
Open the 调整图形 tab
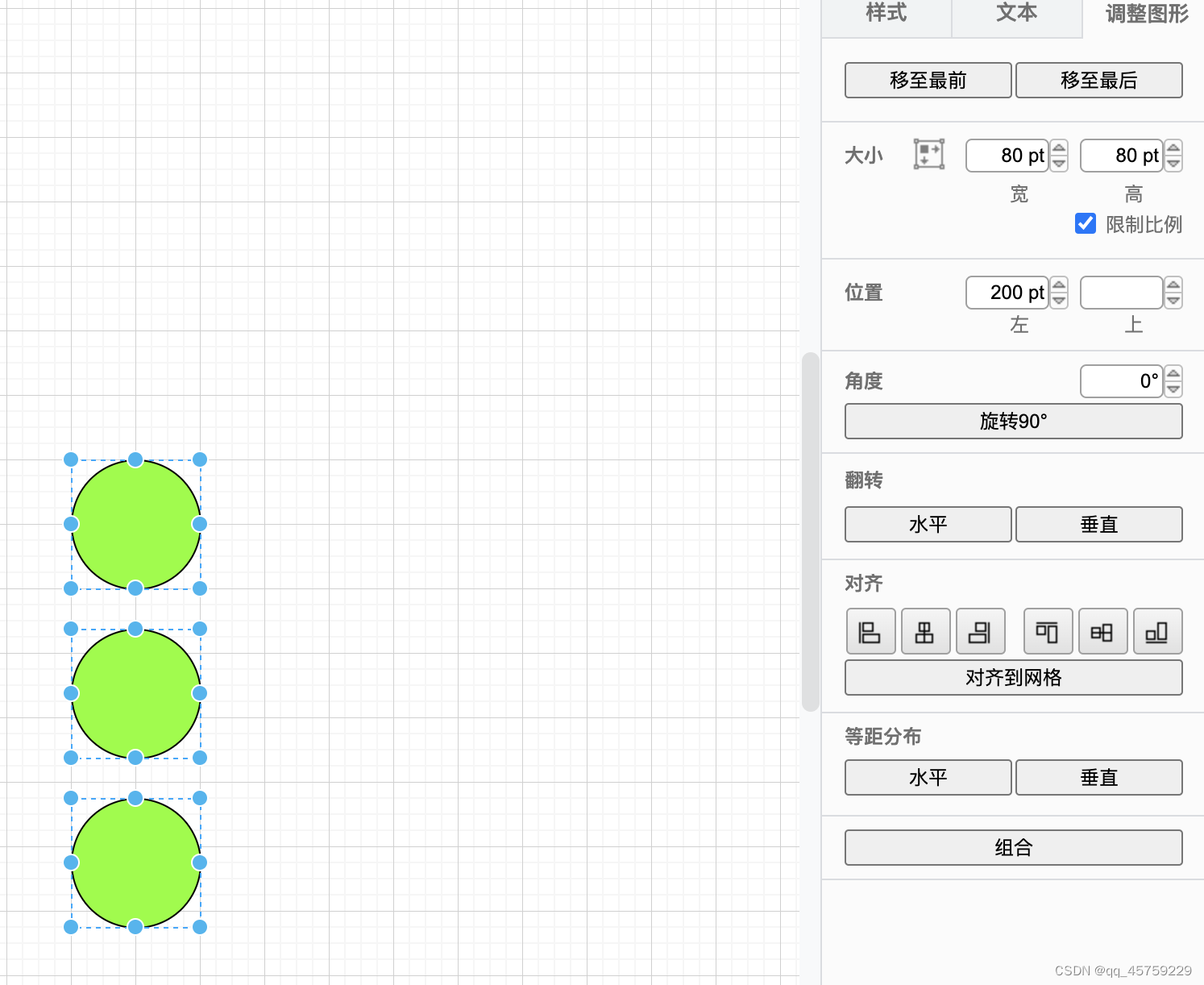click(1146, 14)
